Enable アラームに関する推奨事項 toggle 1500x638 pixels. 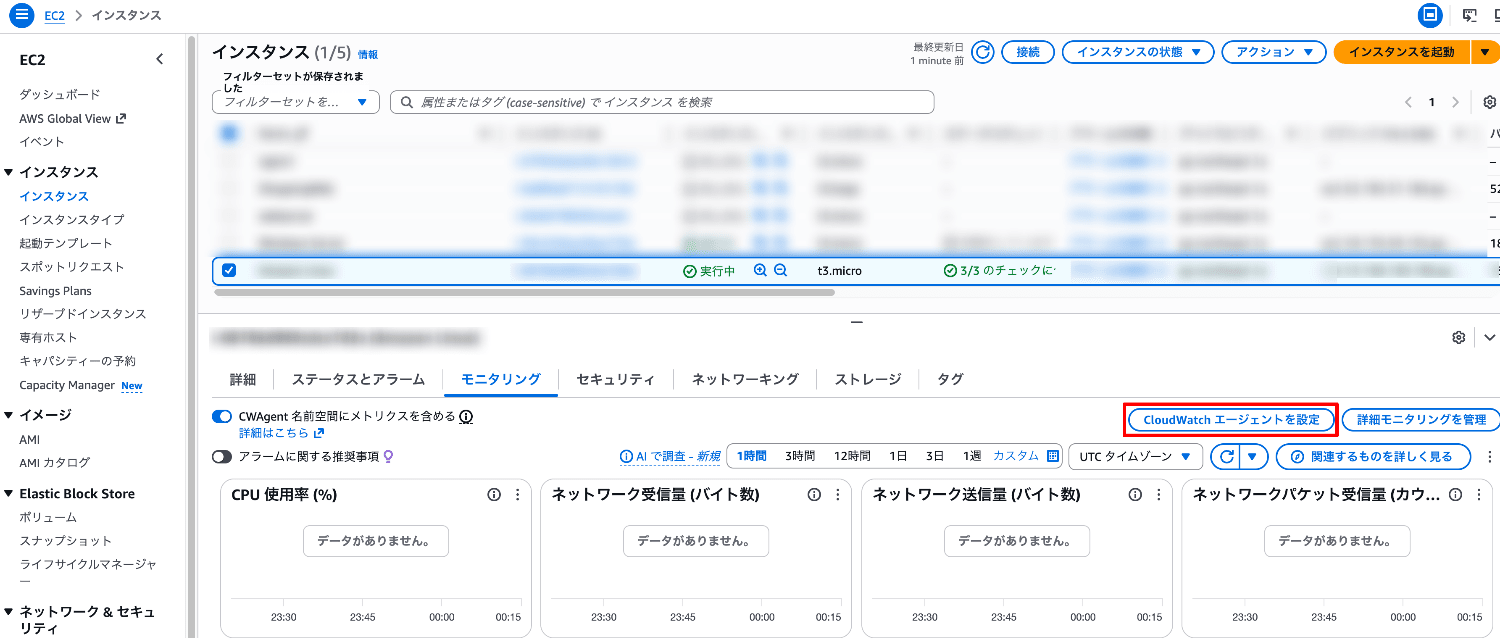(222, 456)
